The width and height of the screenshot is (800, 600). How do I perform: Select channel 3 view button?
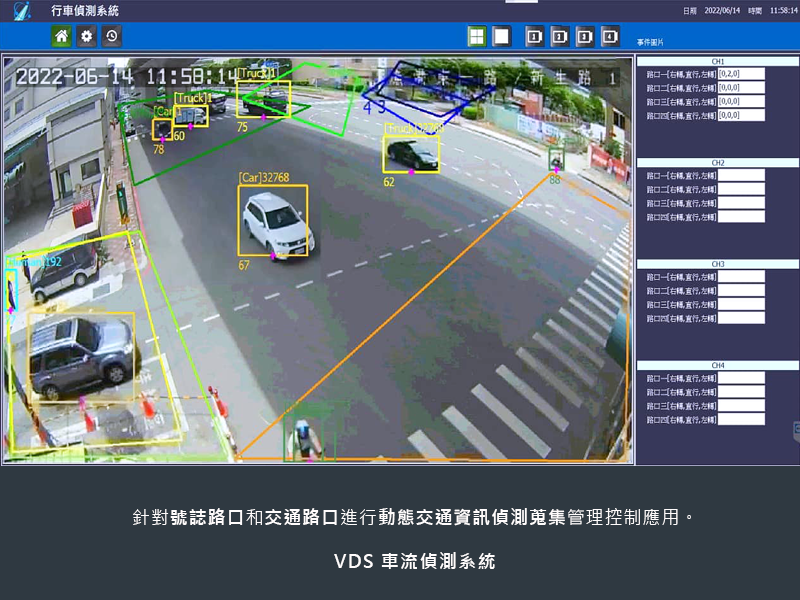tap(585, 36)
